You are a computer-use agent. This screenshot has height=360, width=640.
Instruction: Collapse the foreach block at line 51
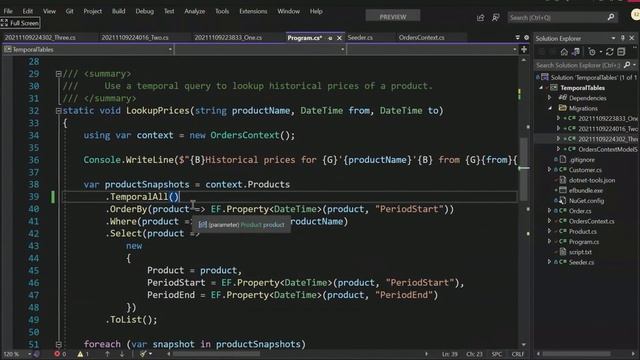click(58, 344)
